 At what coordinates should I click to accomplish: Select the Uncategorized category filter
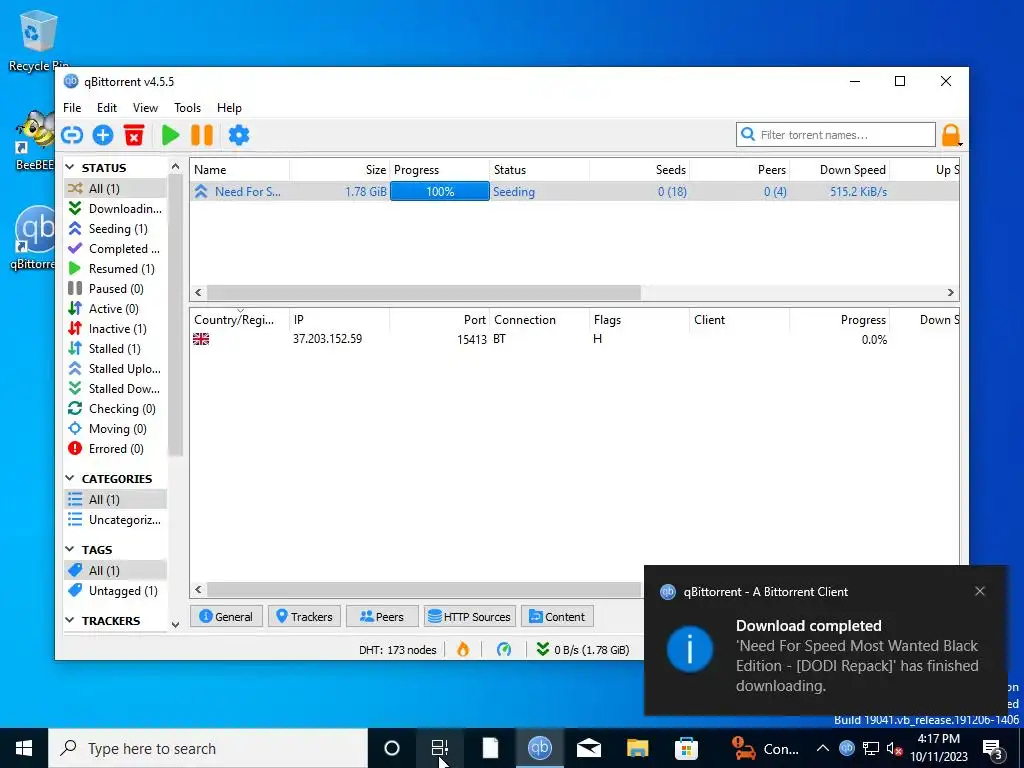(x=115, y=520)
